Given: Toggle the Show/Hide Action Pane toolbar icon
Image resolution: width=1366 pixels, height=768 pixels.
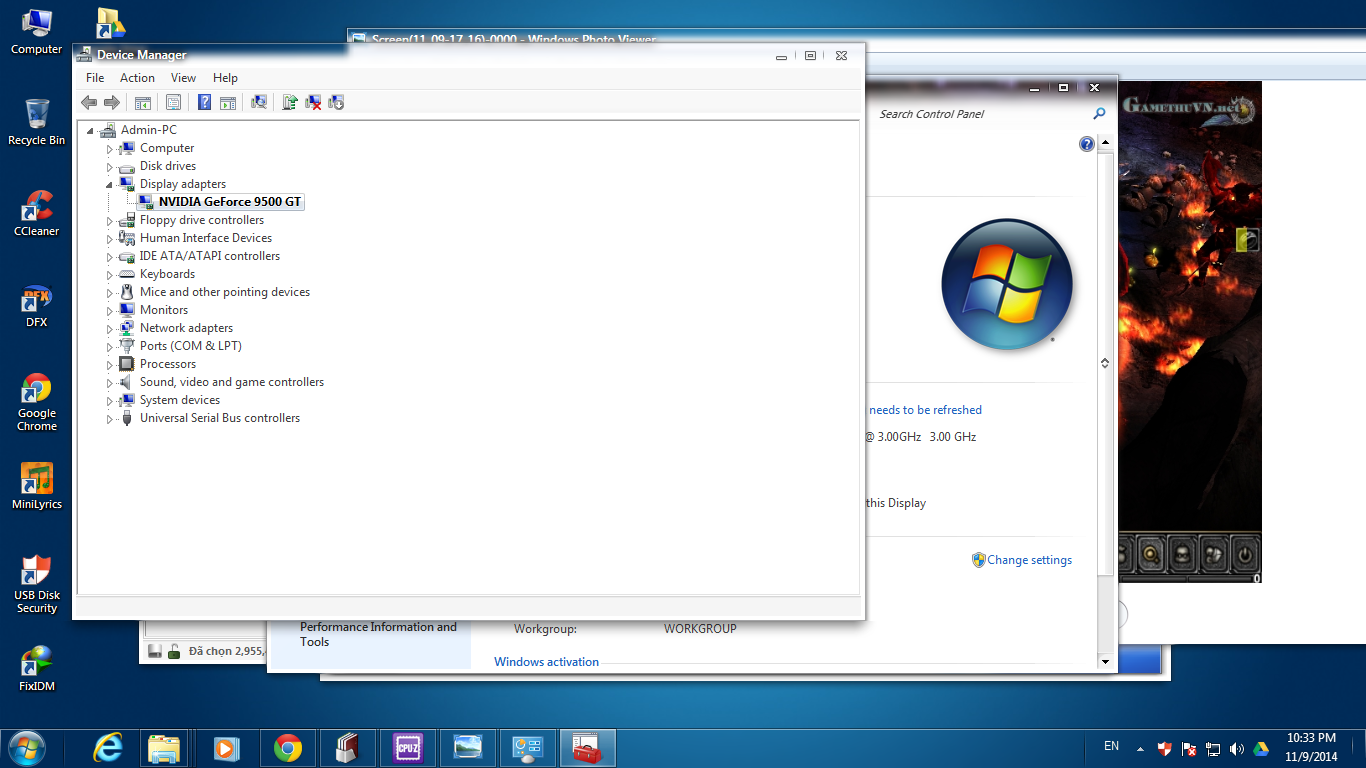Looking at the screenshot, I should pyautogui.click(x=228, y=102).
